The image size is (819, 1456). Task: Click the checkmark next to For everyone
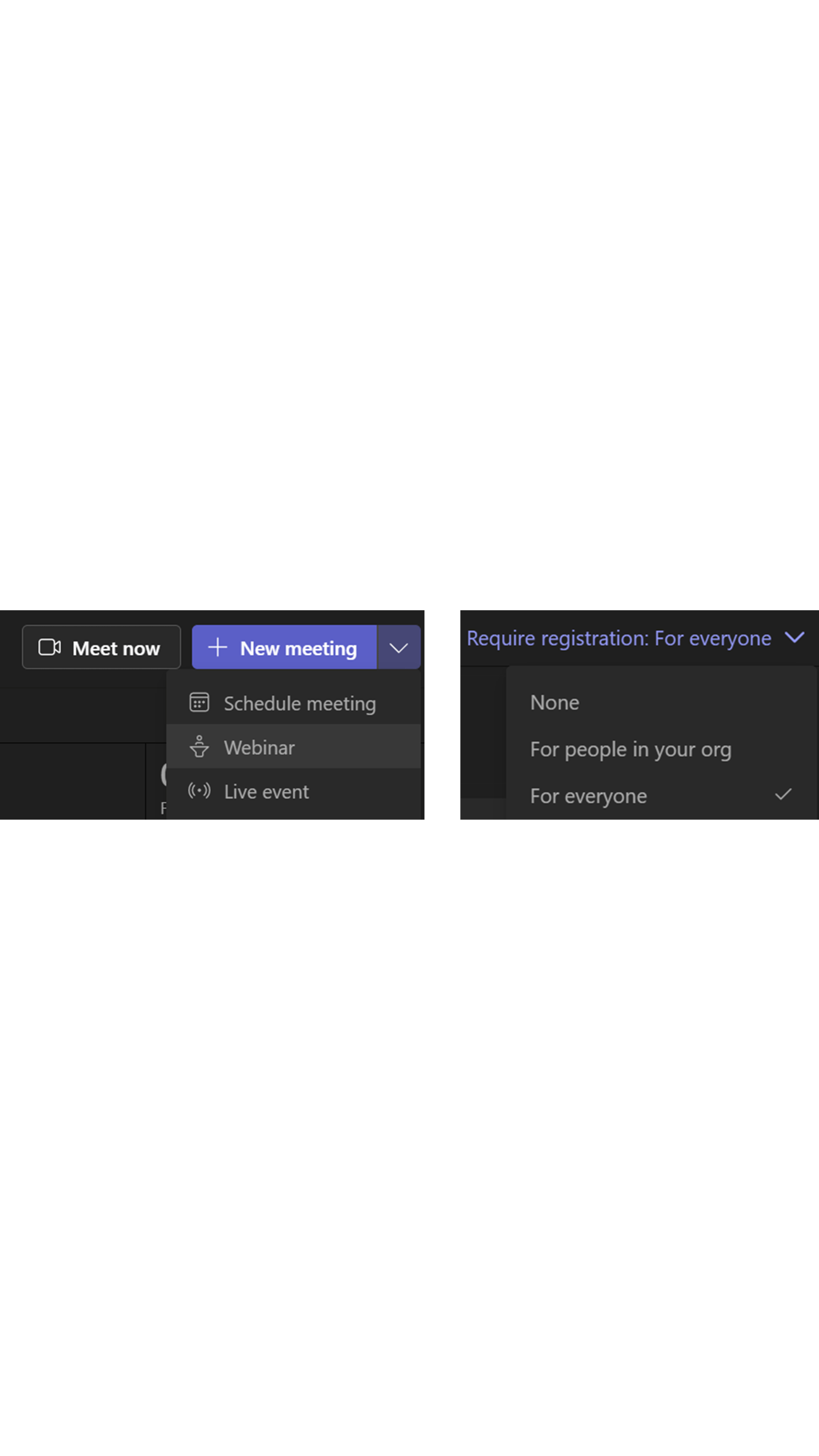[x=783, y=795]
